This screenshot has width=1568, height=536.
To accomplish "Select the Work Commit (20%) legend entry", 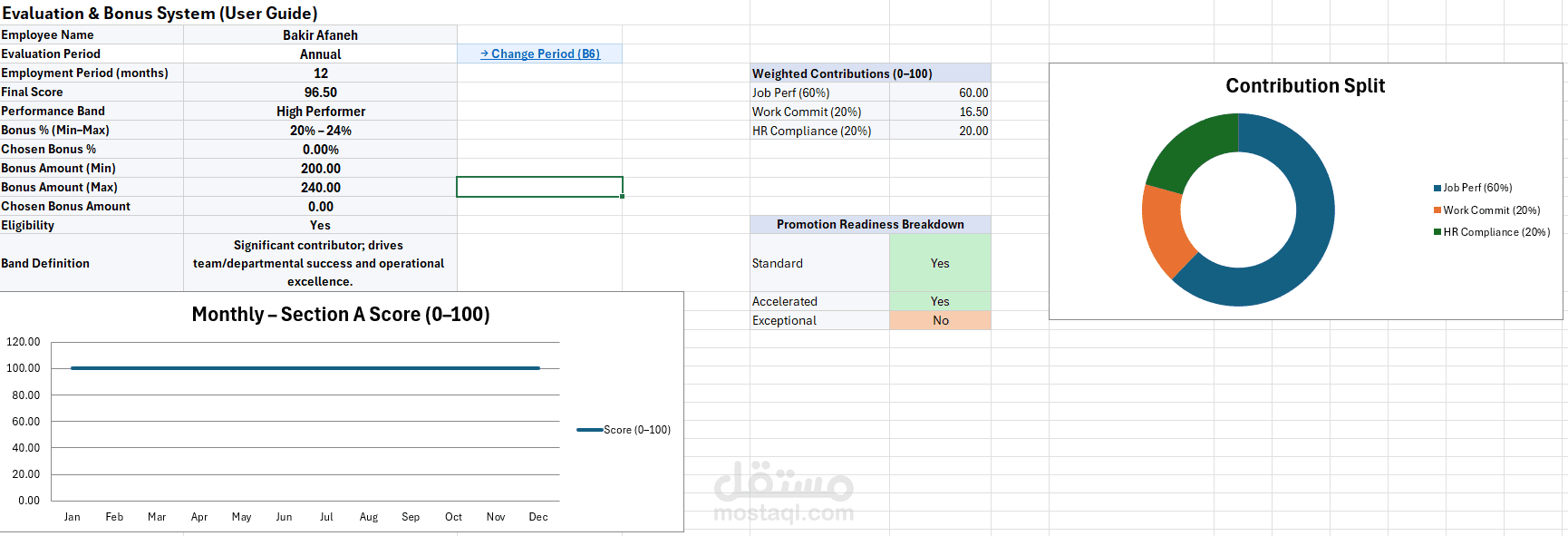I will coord(1486,210).
